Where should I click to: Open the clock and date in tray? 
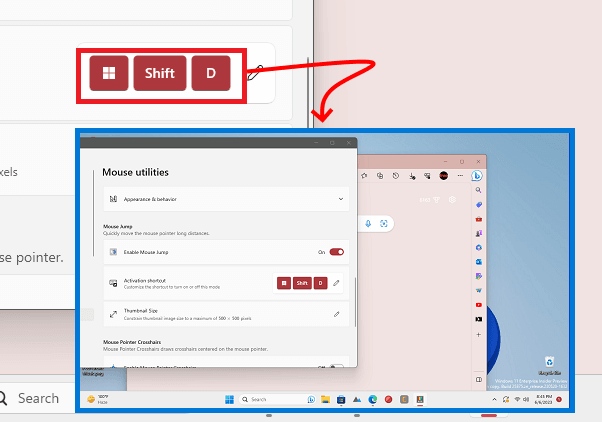(544, 399)
